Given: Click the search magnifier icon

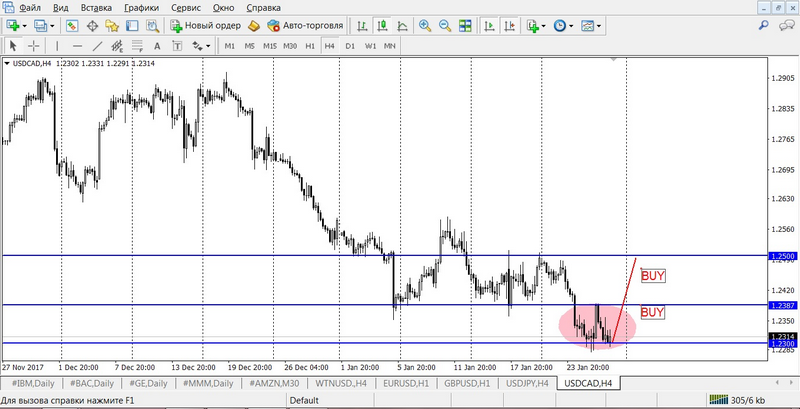Looking at the screenshot, I should (x=764, y=25).
